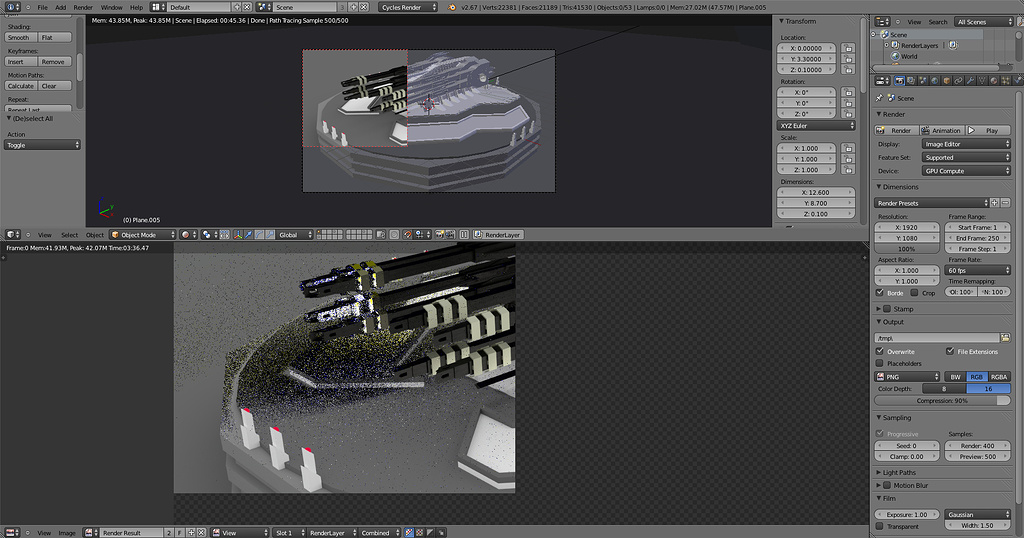Open the Display Image Editor dropdown

coord(966,144)
